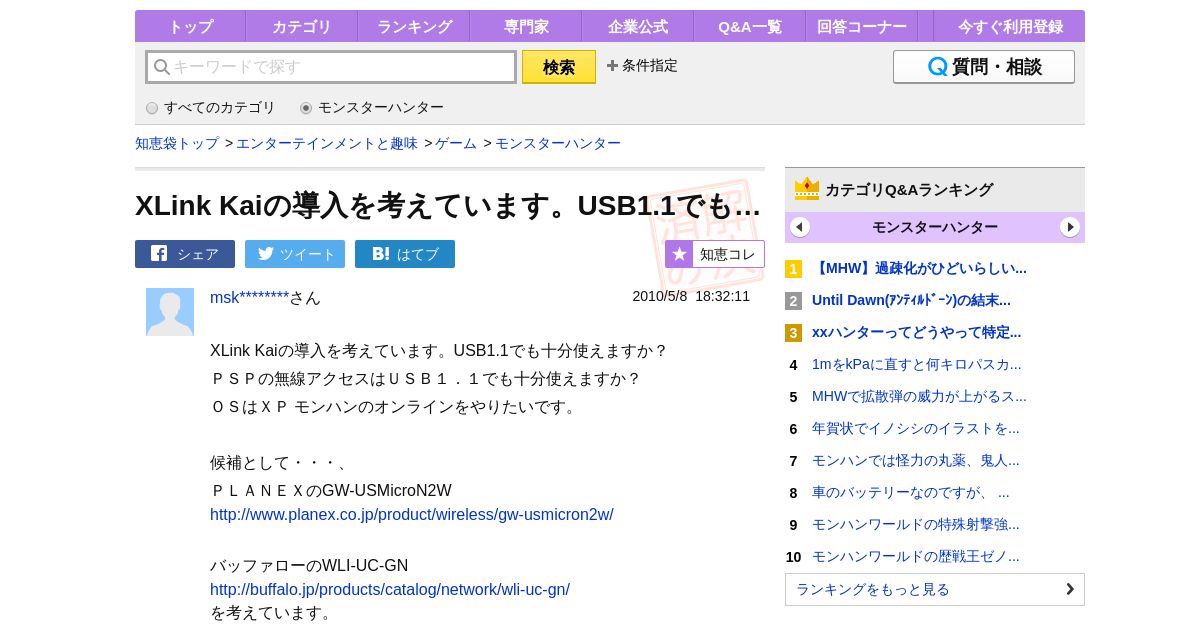Open the ゲーム breadcrumb link
The image size is (1200, 630).
[x=456, y=143]
